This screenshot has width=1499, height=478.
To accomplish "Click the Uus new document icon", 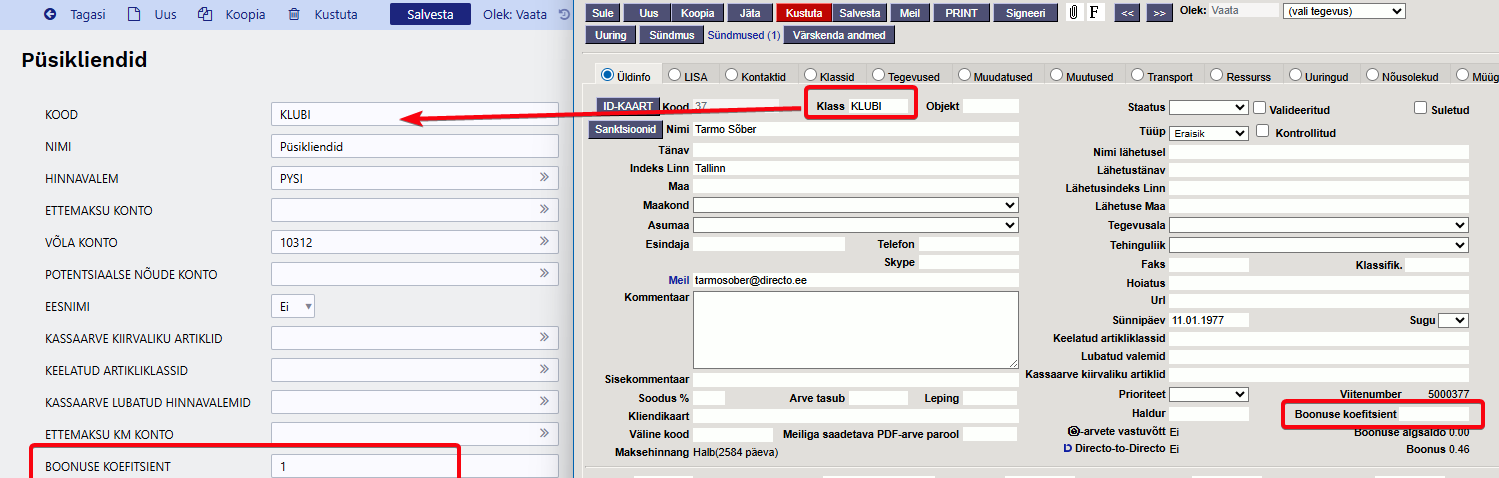I will 134,15.
